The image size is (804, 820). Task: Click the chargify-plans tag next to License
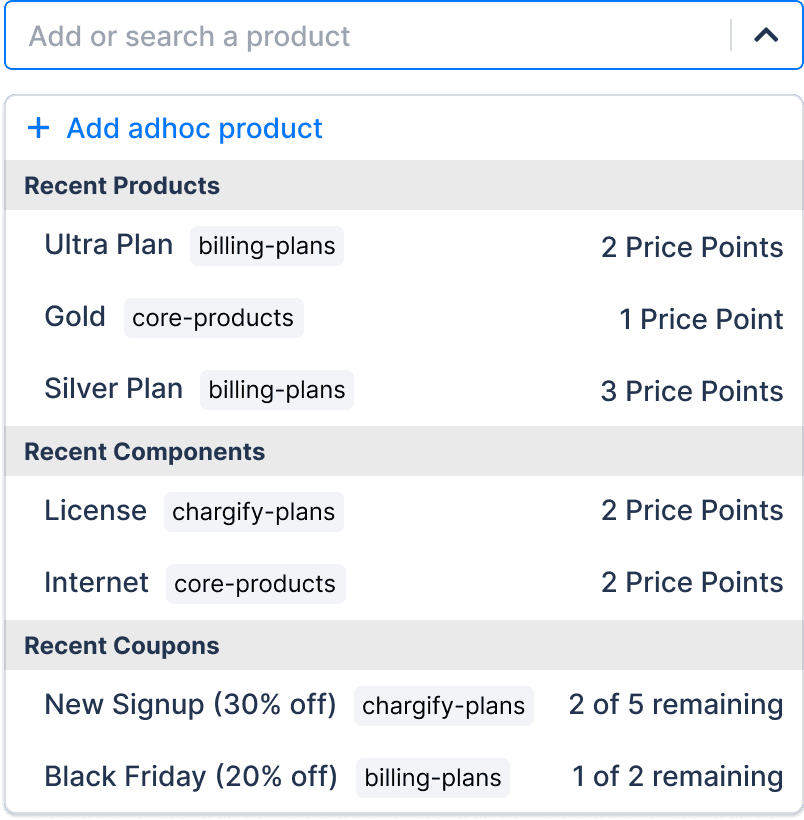click(x=253, y=512)
